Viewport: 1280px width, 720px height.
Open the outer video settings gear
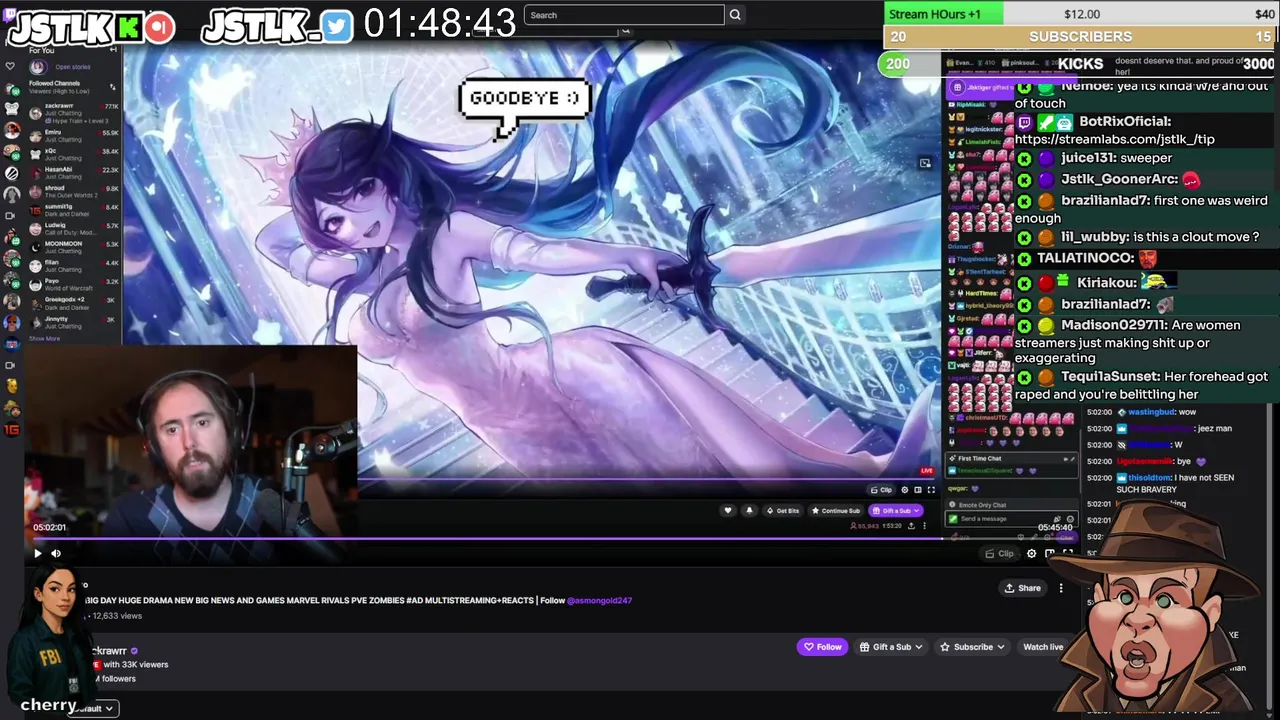pos(1032,553)
